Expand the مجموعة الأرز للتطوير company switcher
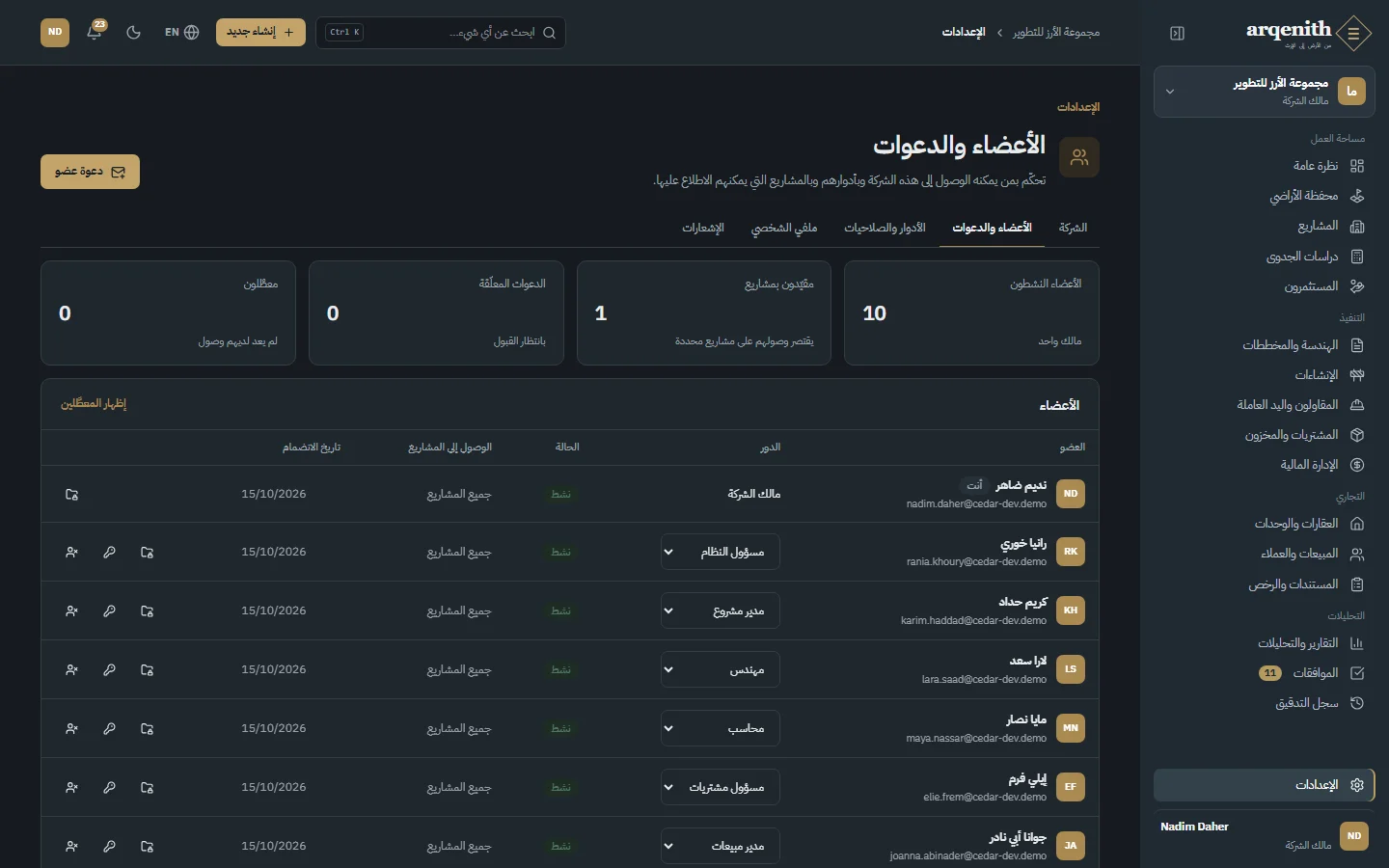 (x=1264, y=92)
